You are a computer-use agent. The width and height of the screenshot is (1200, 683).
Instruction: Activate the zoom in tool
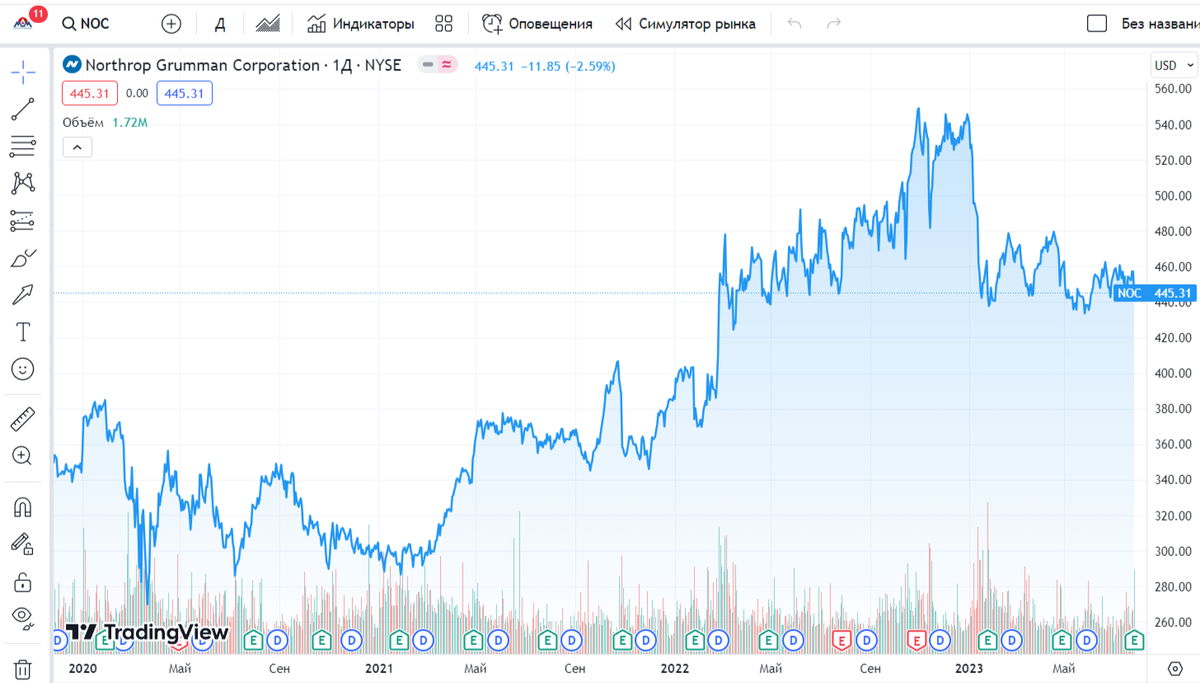[x=23, y=456]
